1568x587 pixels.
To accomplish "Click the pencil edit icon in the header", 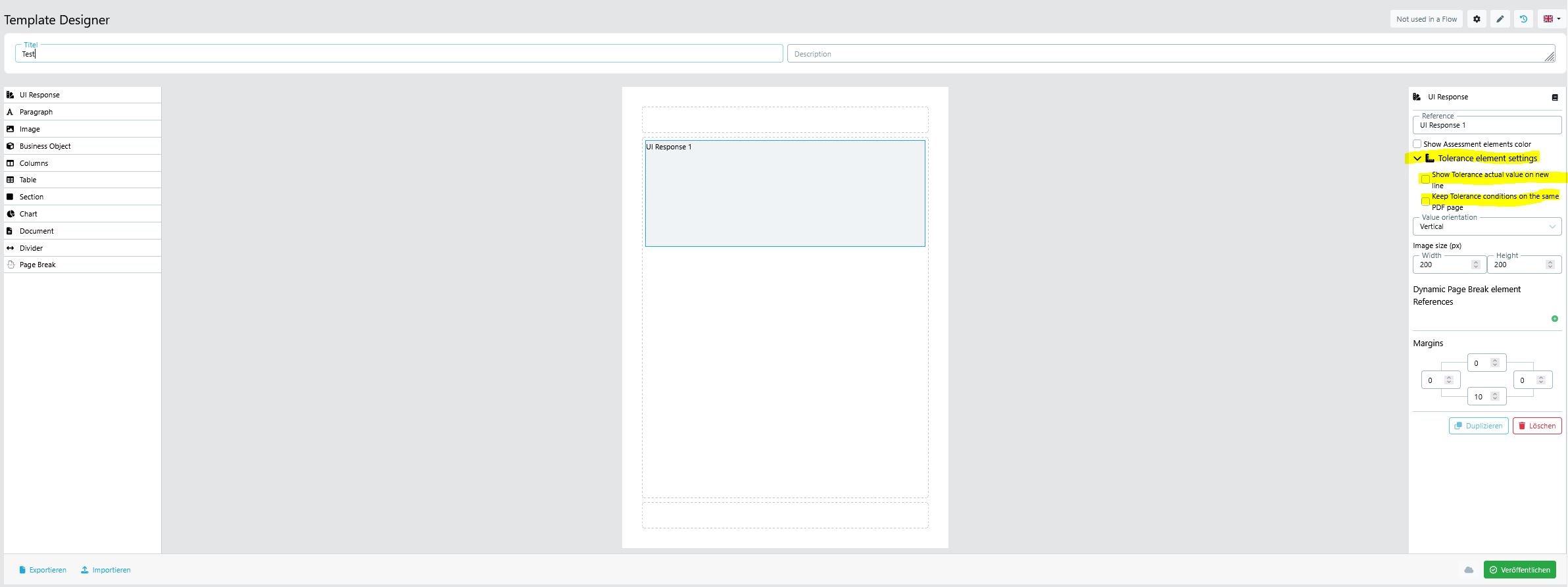I will coord(1500,19).
